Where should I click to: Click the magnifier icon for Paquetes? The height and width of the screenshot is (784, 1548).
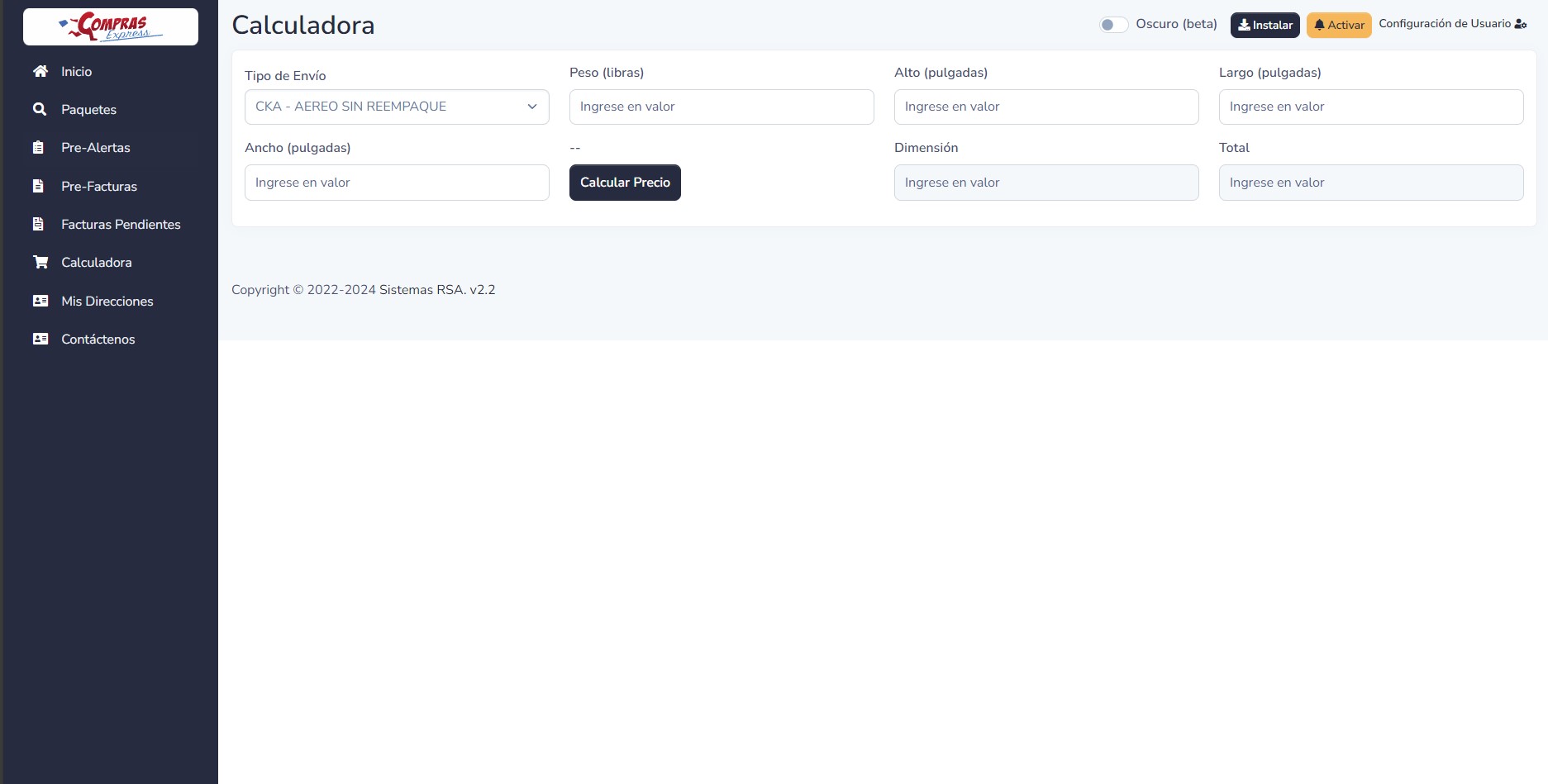pyautogui.click(x=40, y=110)
